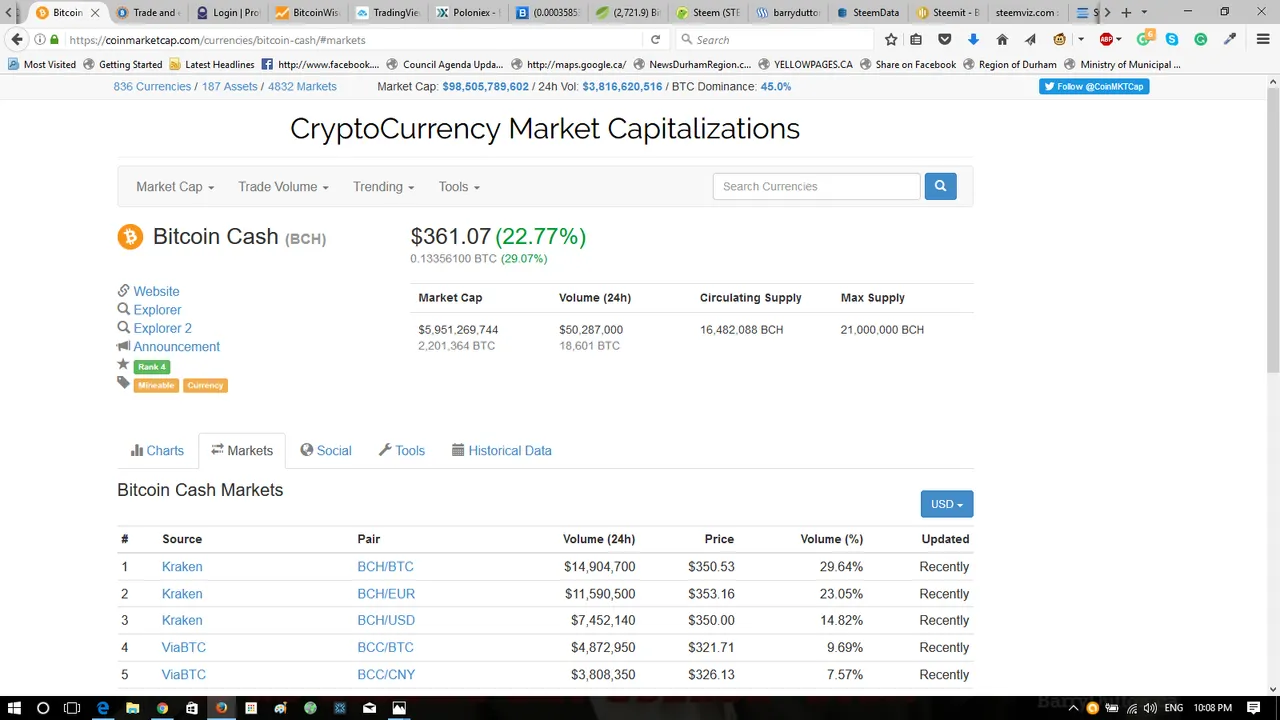Go to the browser home icon

(x=1002, y=40)
